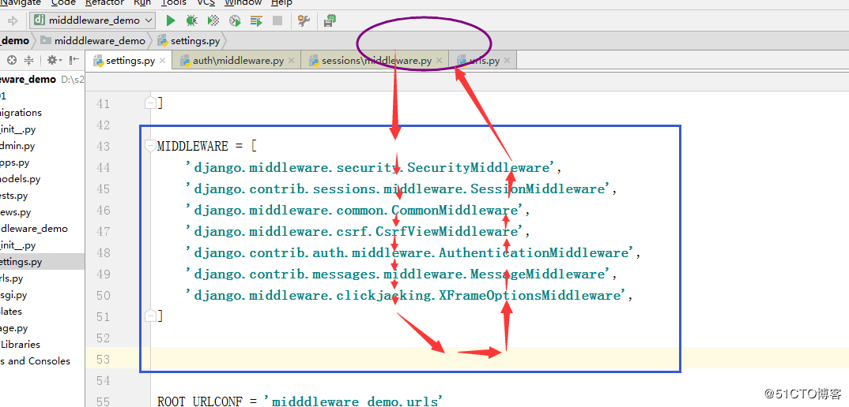Select manage.py in project tree
The width and height of the screenshot is (849, 407).
pyautogui.click(x=14, y=328)
